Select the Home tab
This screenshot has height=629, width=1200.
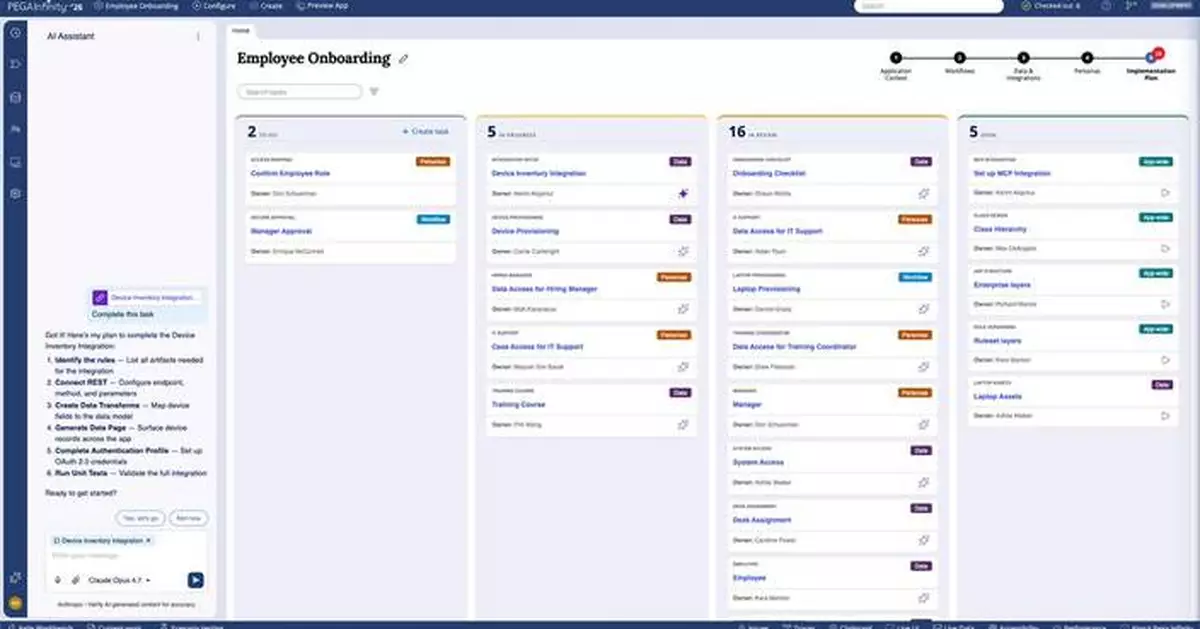pos(240,31)
